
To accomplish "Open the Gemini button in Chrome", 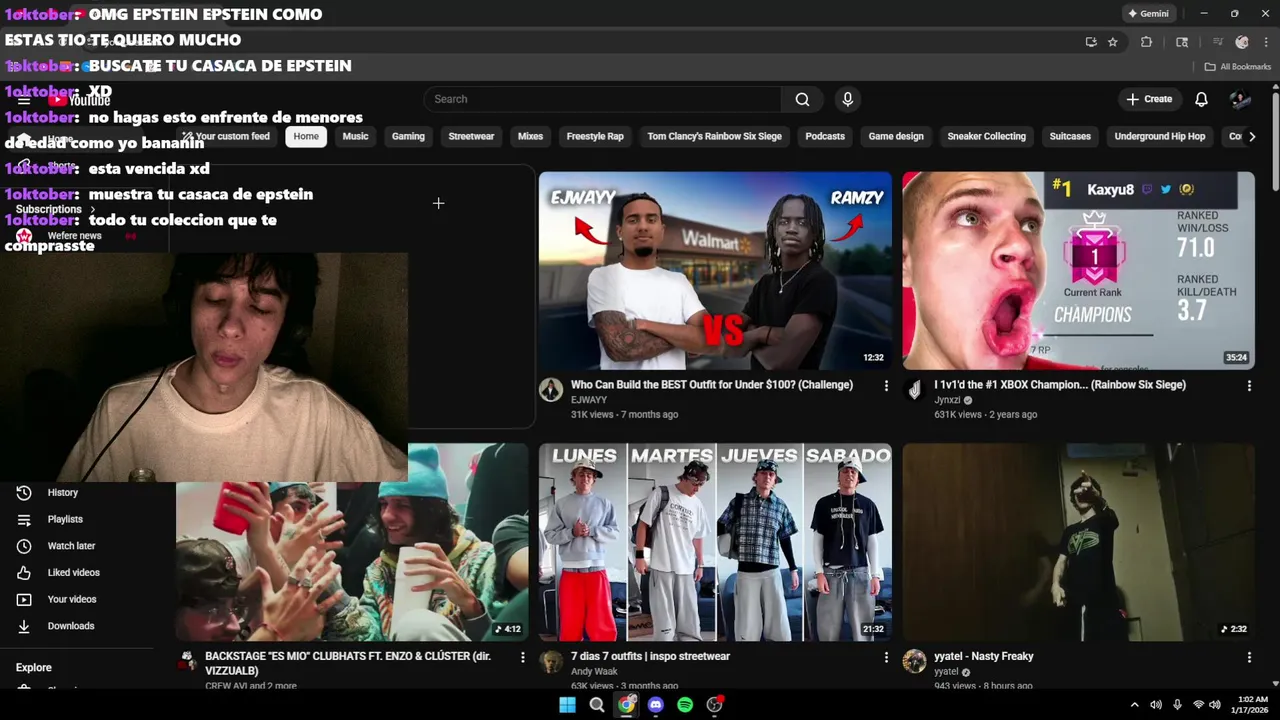I will pyautogui.click(x=1148, y=14).
